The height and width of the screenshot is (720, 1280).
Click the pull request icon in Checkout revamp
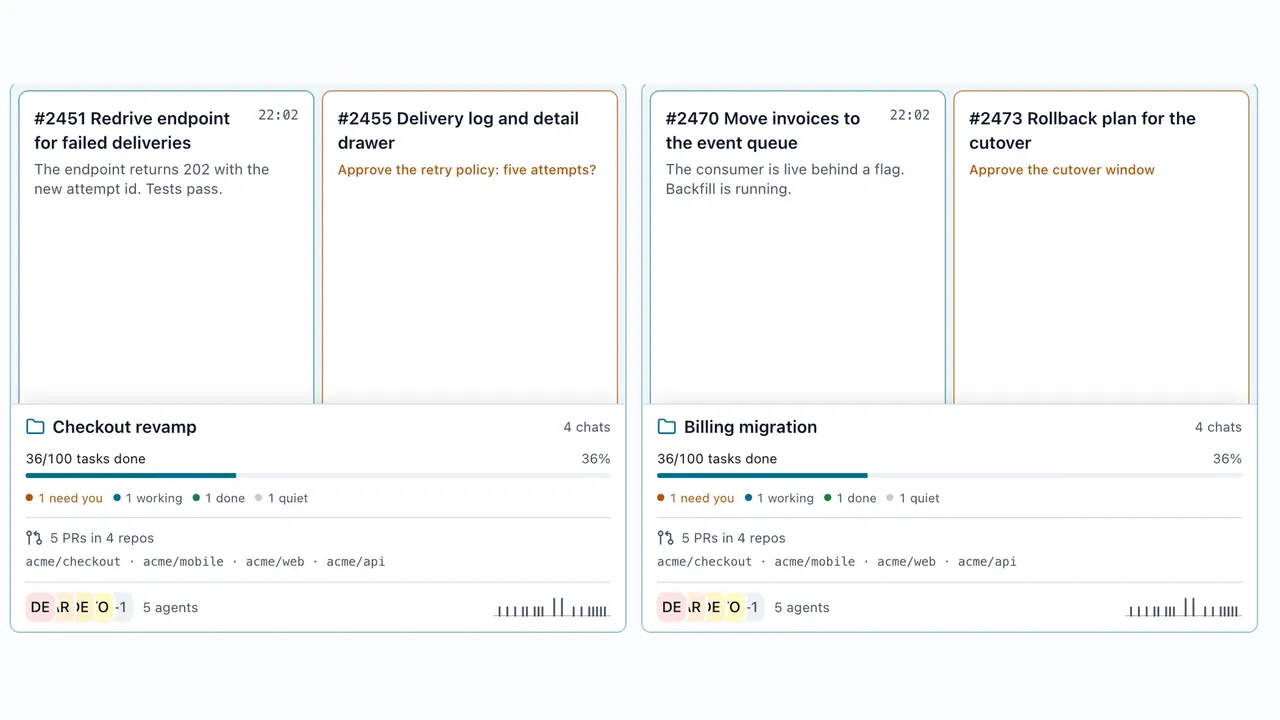[34, 538]
